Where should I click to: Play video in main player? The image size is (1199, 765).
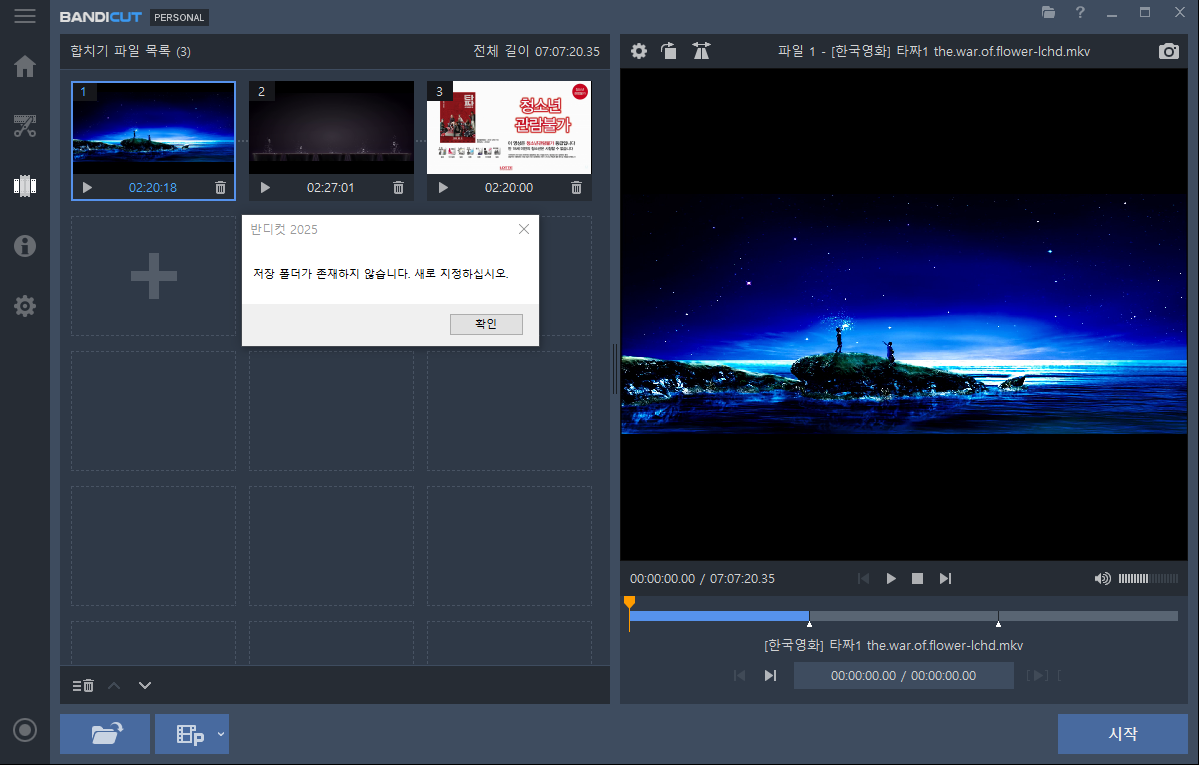point(891,578)
